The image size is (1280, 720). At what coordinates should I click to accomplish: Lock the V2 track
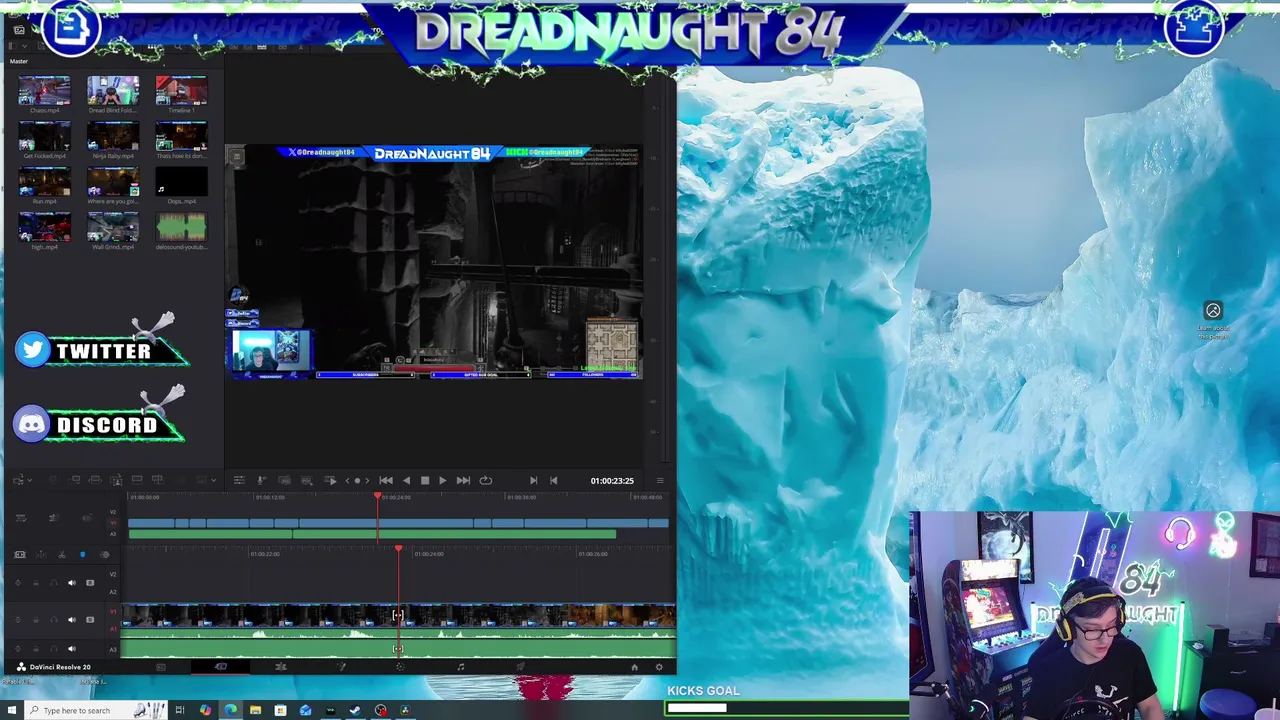pyautogui.click(x=36, y=583)
